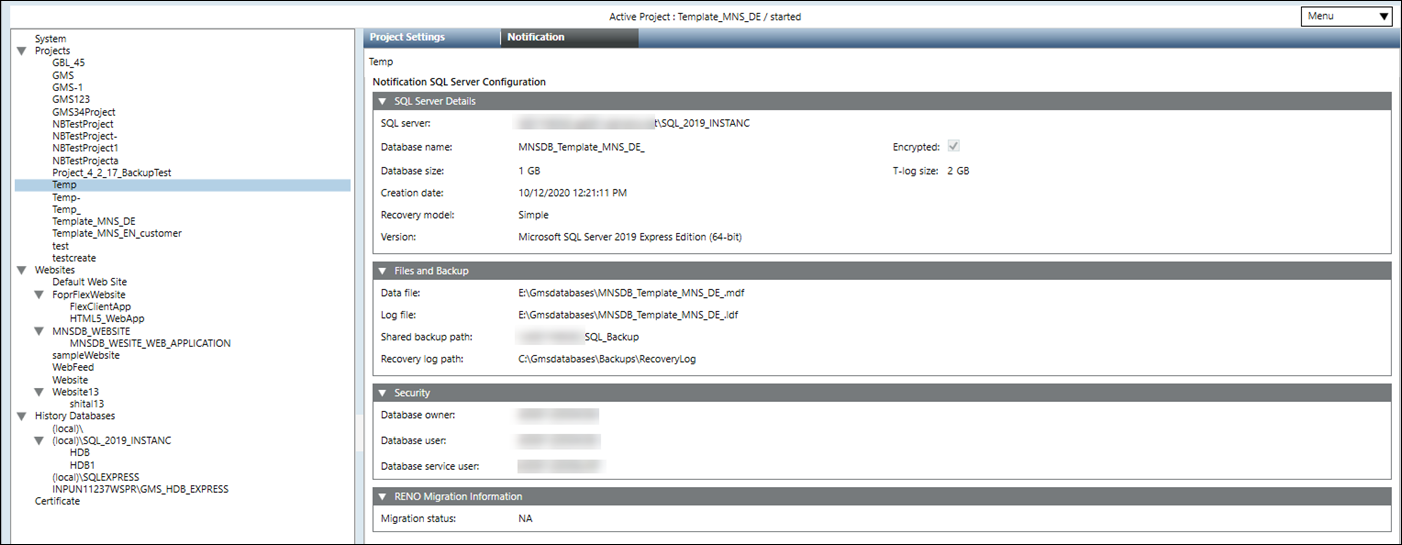Click the MNSDB_WESITE_WEB_APPLICATION item

click(150, 343)
